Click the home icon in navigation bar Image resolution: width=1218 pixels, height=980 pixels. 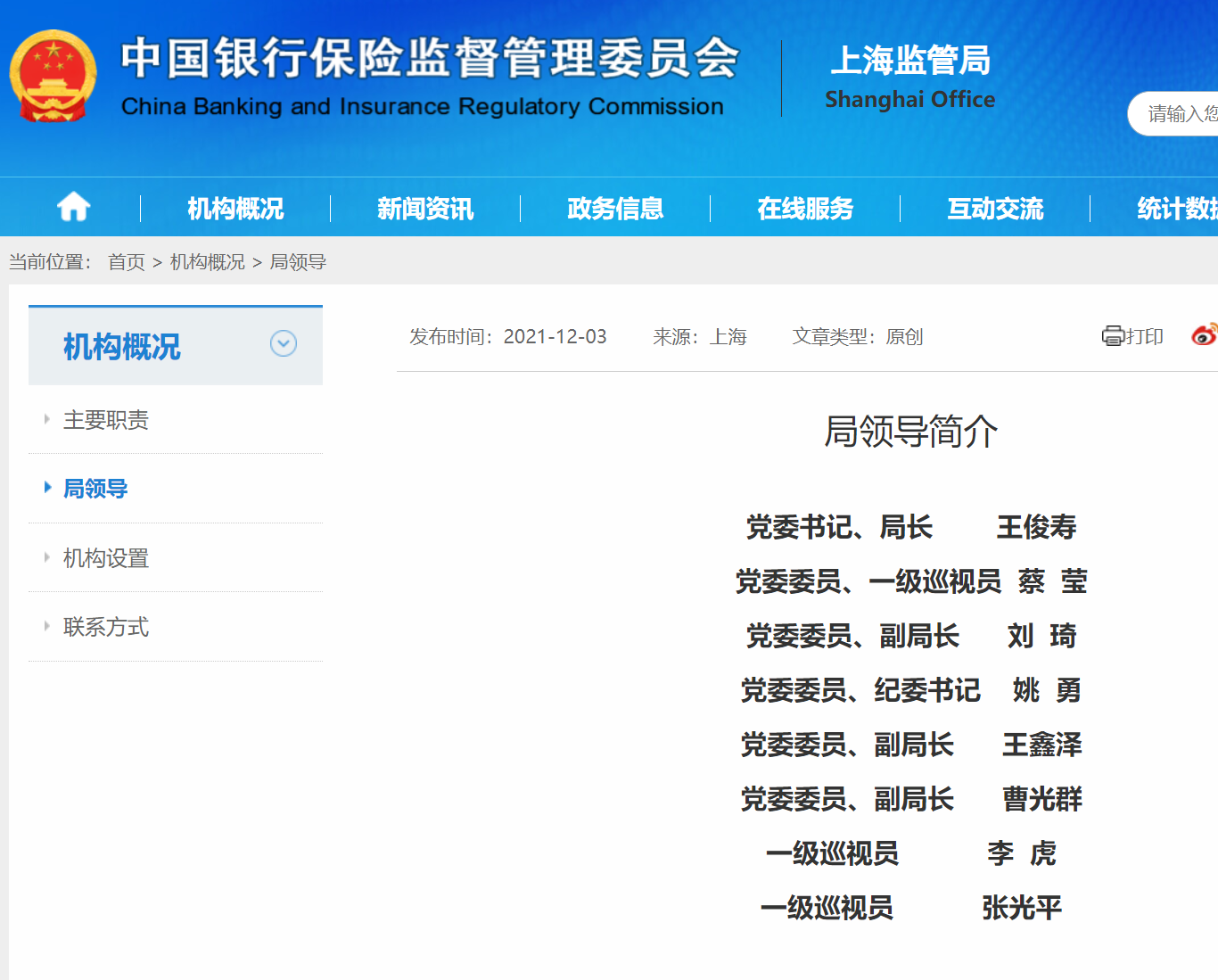point(73,208)
